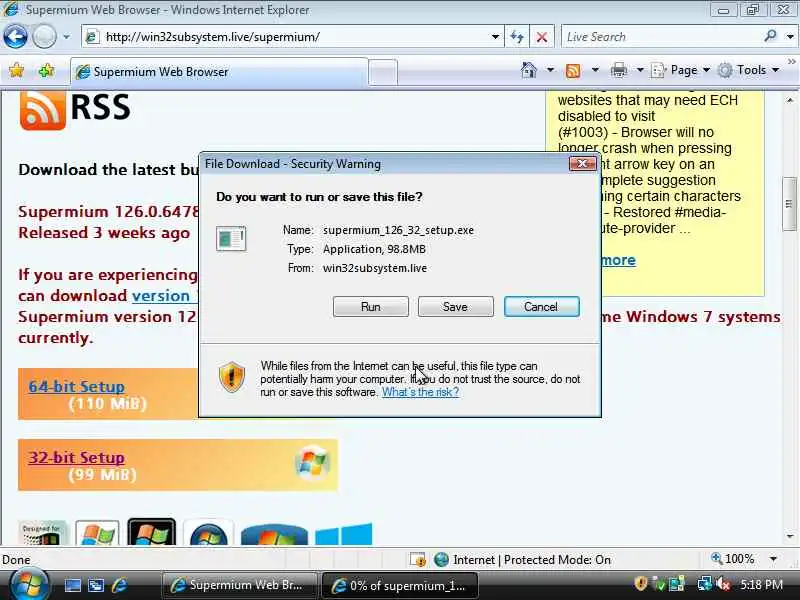
Task: Launch Internet Explorer from quick launch
Action: tap(119, 585)
